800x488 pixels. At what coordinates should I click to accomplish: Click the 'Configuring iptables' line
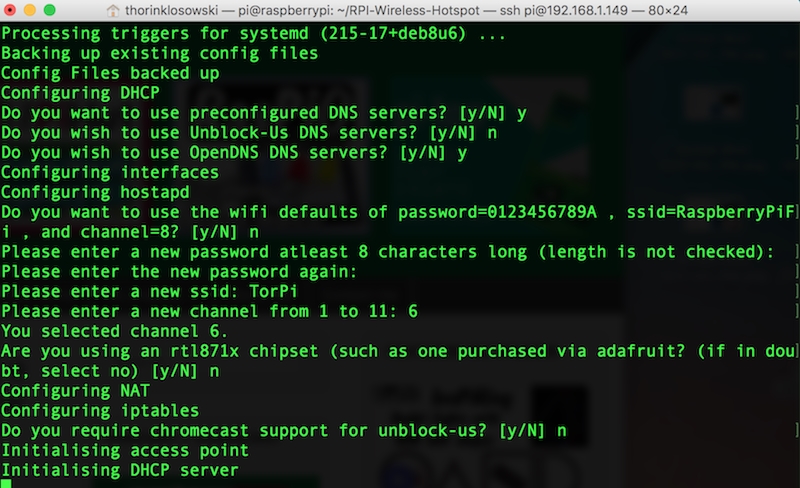tap(100, 410)
